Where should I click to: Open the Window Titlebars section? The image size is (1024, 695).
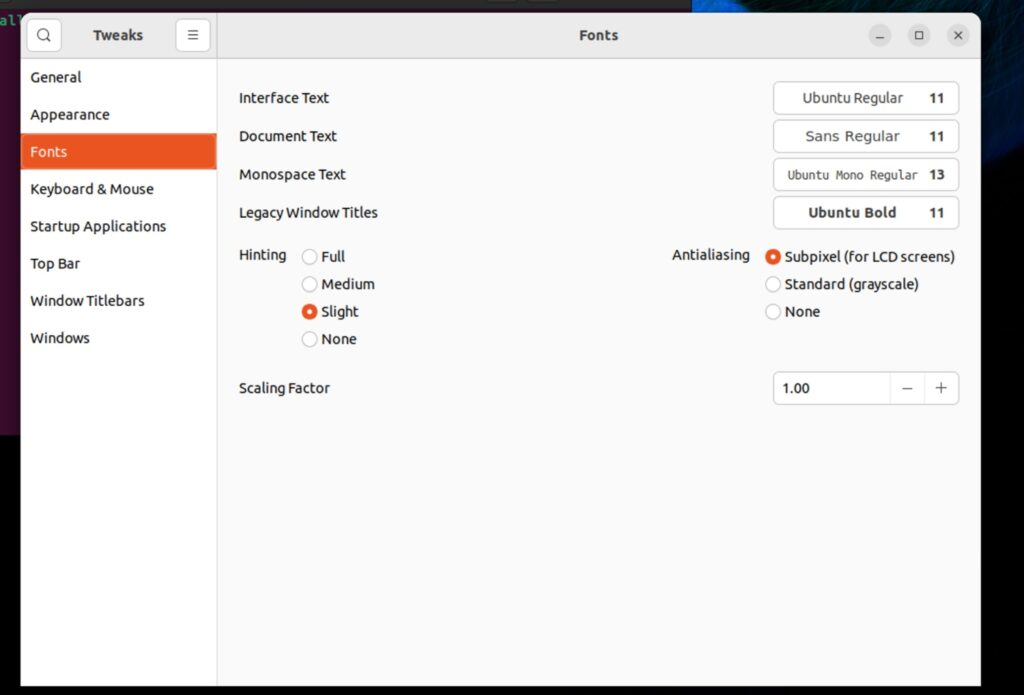pos(87,300)
